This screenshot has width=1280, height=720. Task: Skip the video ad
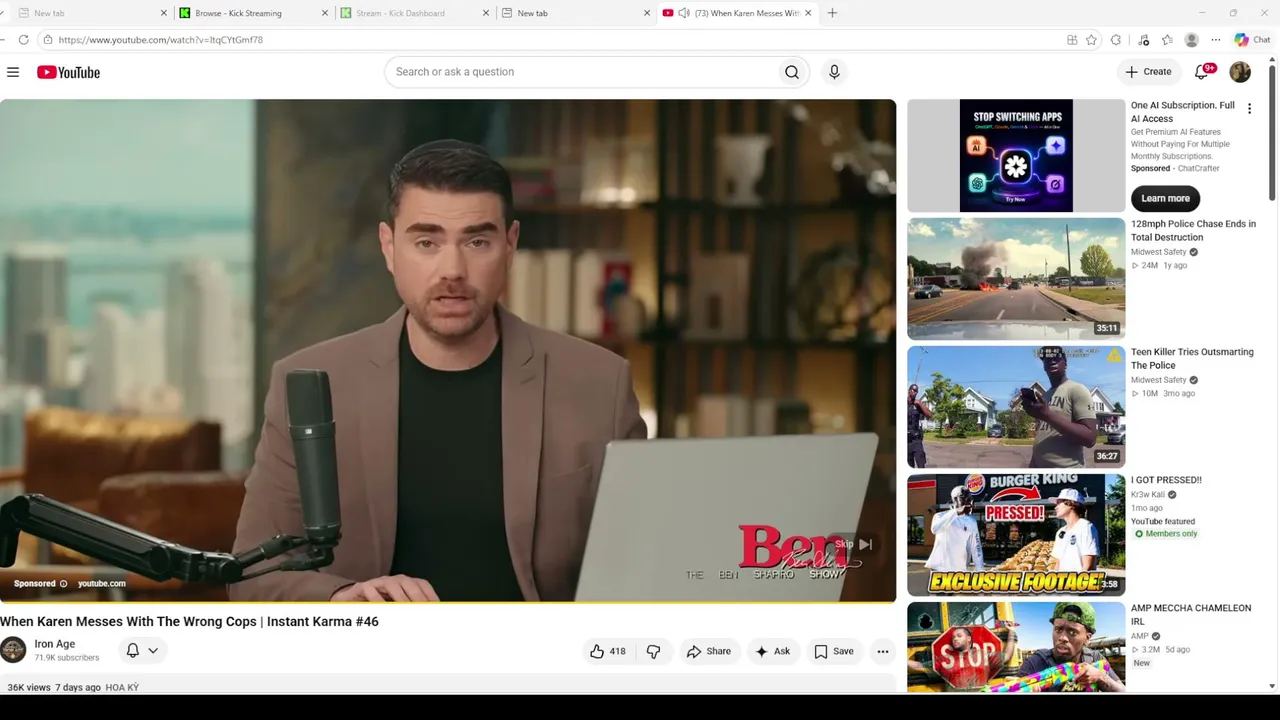coord(853,544)
